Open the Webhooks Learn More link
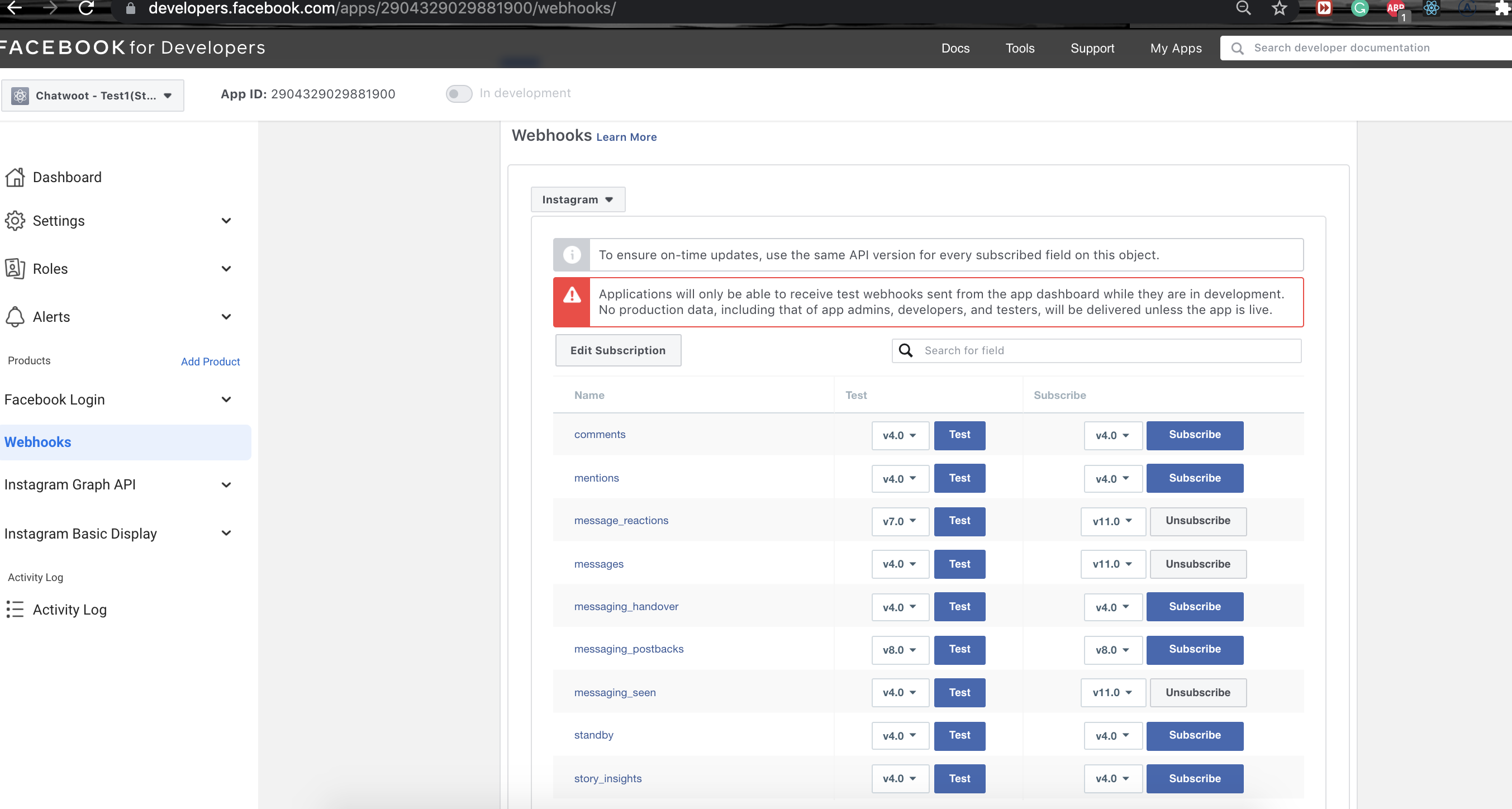Screen dimensions: 1512x809 coord(626,137)
